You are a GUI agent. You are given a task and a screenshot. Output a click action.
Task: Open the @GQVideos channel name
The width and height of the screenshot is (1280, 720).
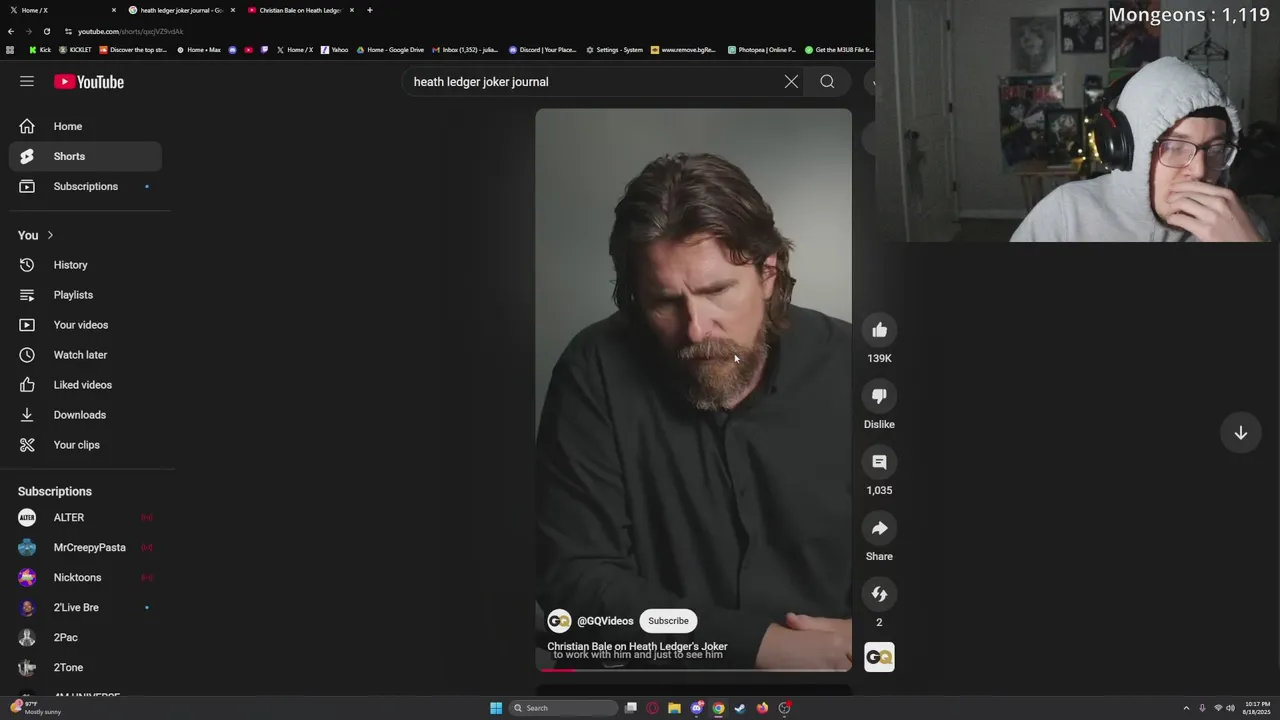[x=605, y=621]
